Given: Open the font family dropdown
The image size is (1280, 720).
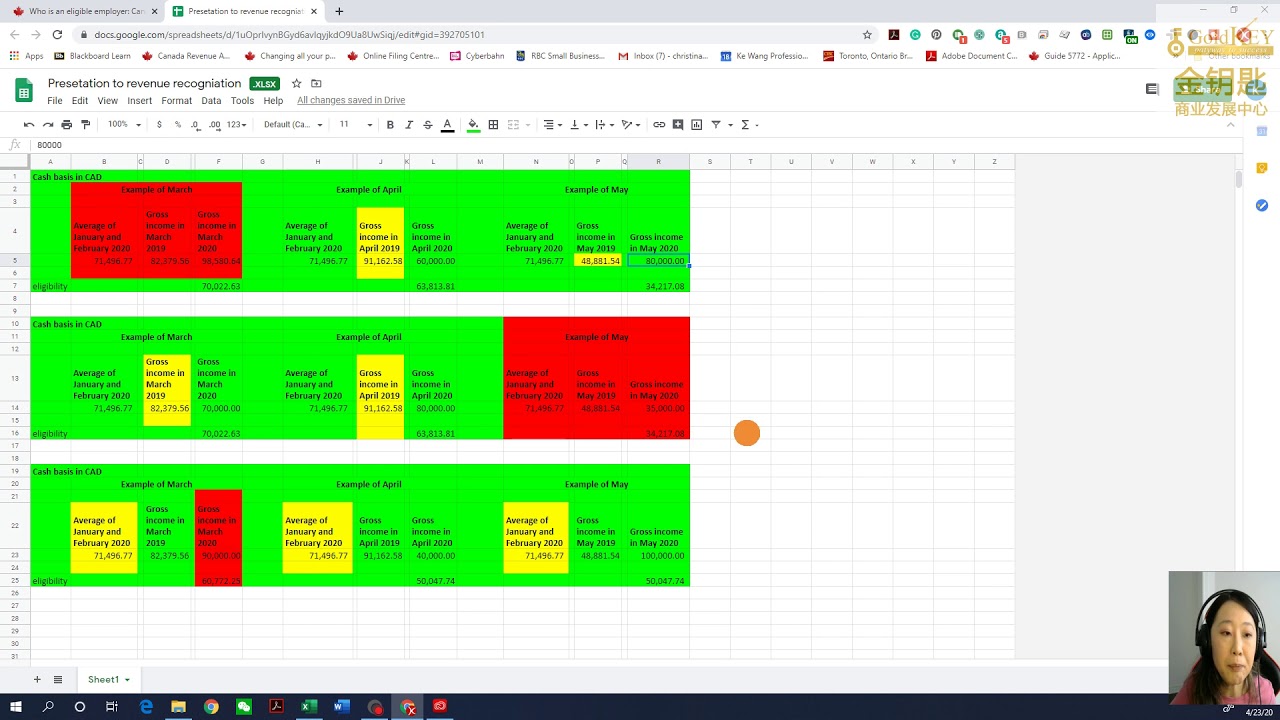Looking at the screenshot, I should (293, 125).
